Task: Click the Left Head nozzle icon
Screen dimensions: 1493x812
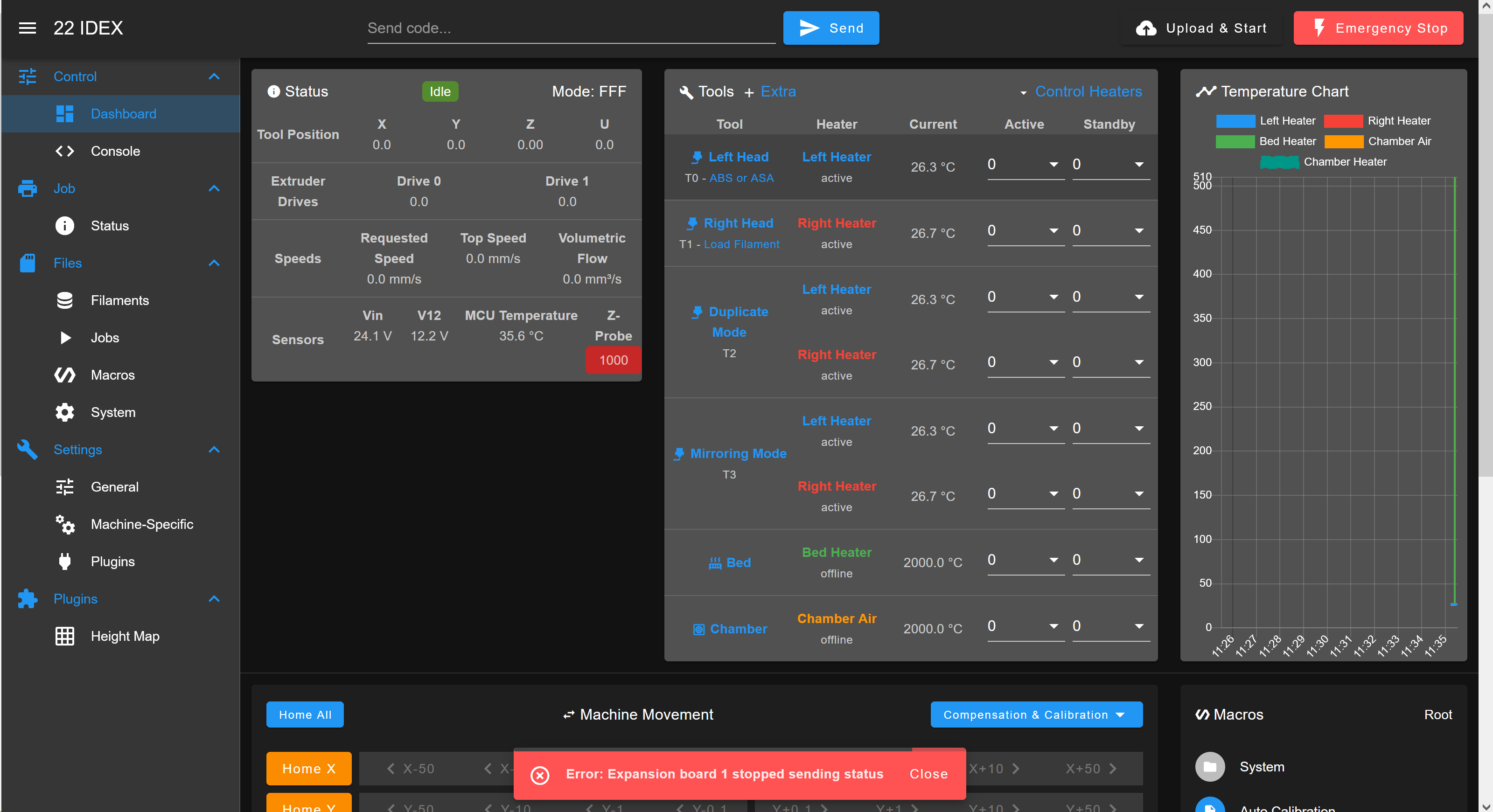Action: (x=697, y=158)
